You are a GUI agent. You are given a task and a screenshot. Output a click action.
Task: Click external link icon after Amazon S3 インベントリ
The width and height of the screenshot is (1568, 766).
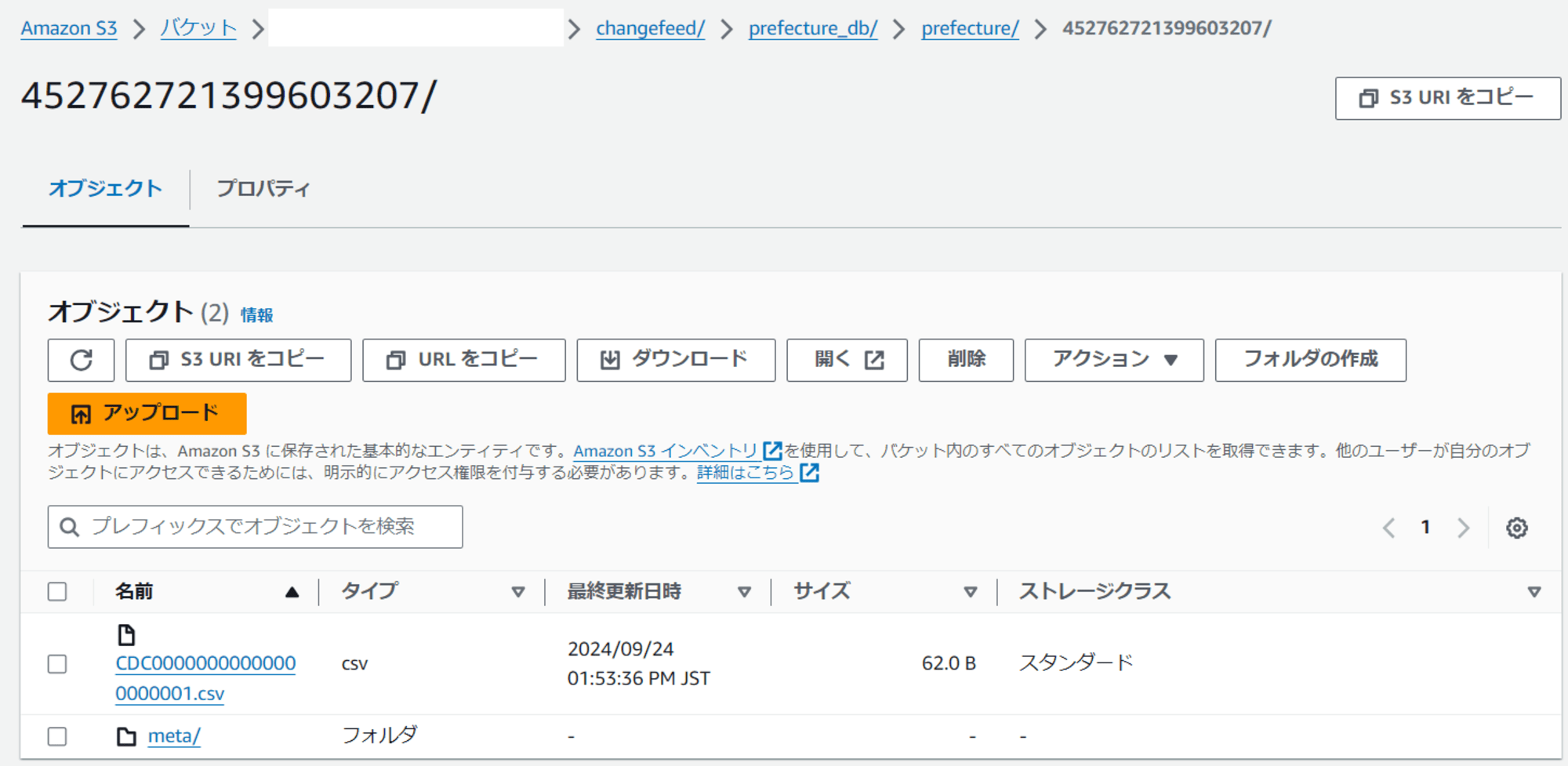(x=772, y=450)
